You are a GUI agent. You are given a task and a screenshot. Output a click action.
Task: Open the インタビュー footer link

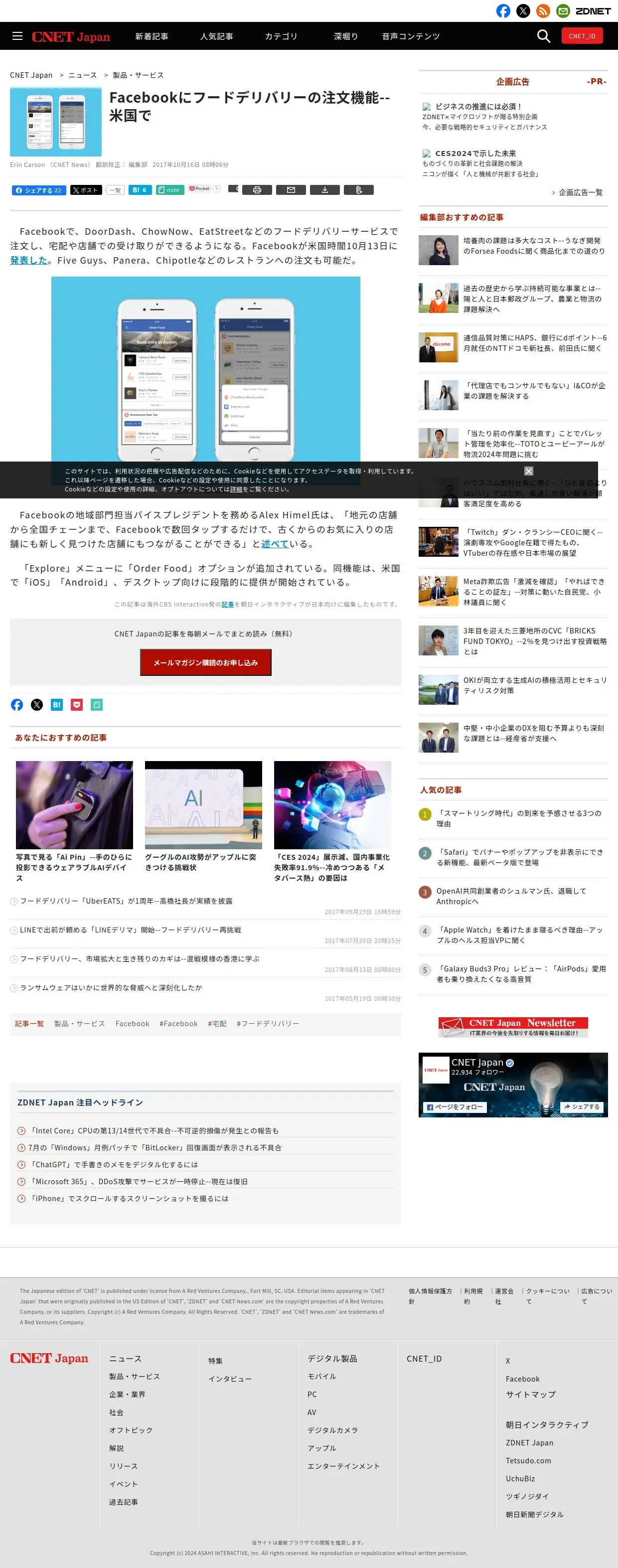click(230, 1378)
